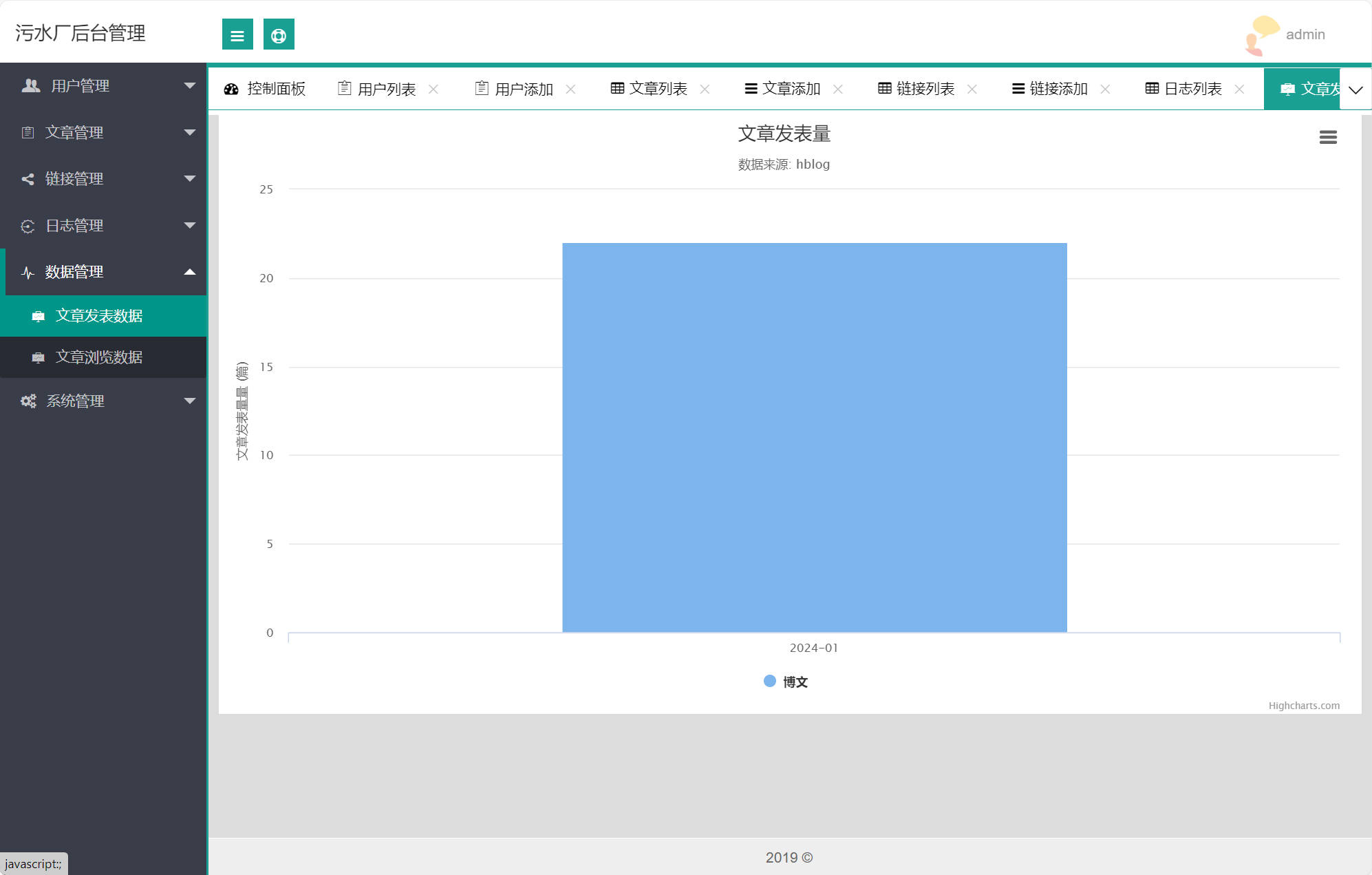Open the Highcharts export menu icon

[x=1327, y=137]
